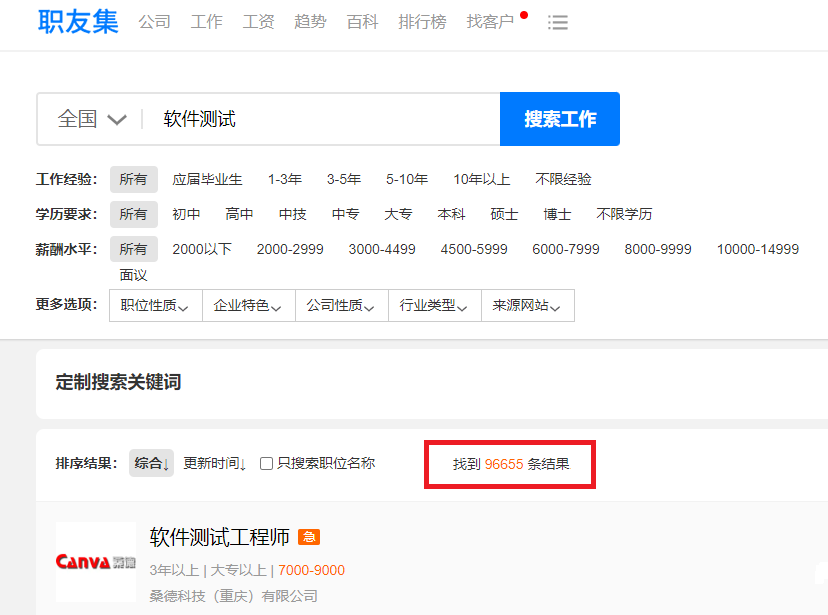The width and height of the screenshot is (828, 615).
Task: Enable 只搜索职位名称 checkbox
Action: 267,464
